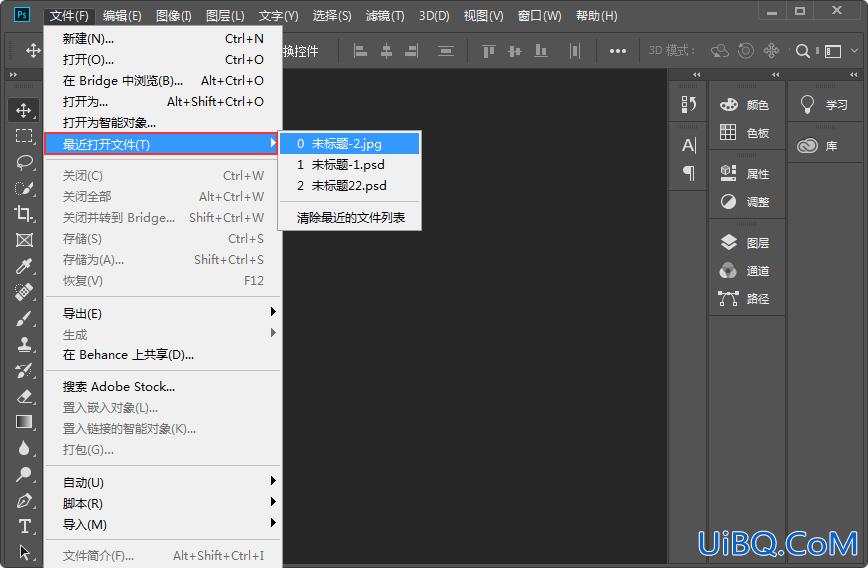The height and width of the screenshot is (568, 868).
Task: Select the Spot Healing Brush tool
Action: coord(24,292)
